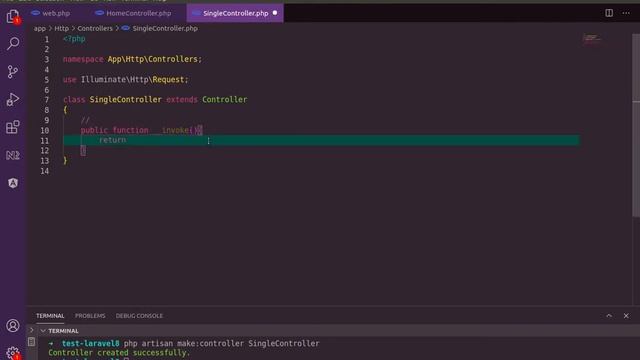The width and height of the screenshot is (640, 360).
Task: Close the unsaved SingleController.php tab dot
Action: [275, 13]
